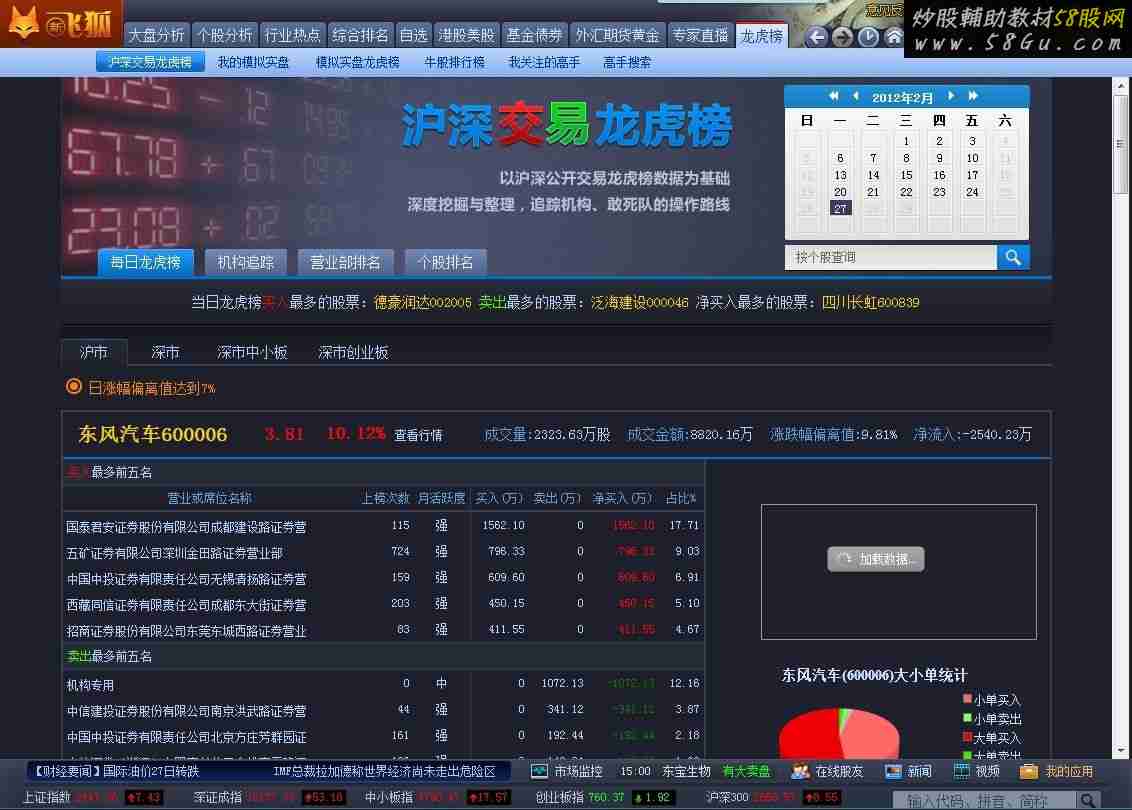Click the back arrow navigation icon

817,37
